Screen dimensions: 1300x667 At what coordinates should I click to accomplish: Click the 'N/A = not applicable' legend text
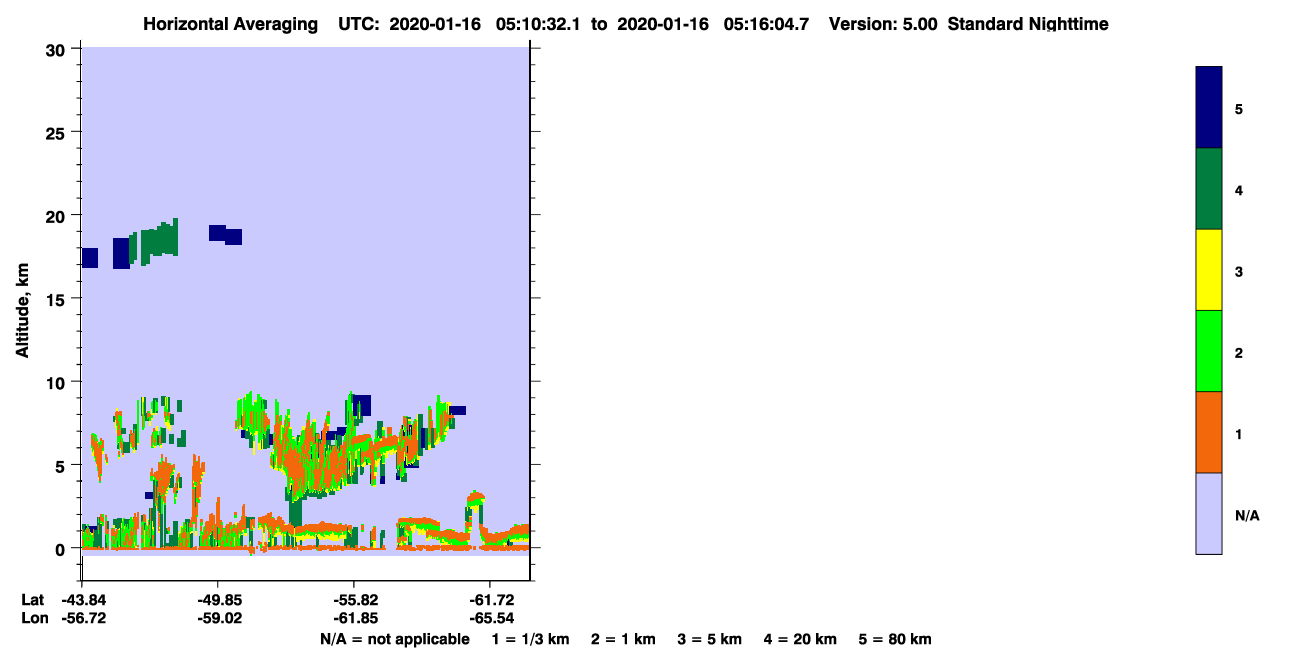coord(394,639)
